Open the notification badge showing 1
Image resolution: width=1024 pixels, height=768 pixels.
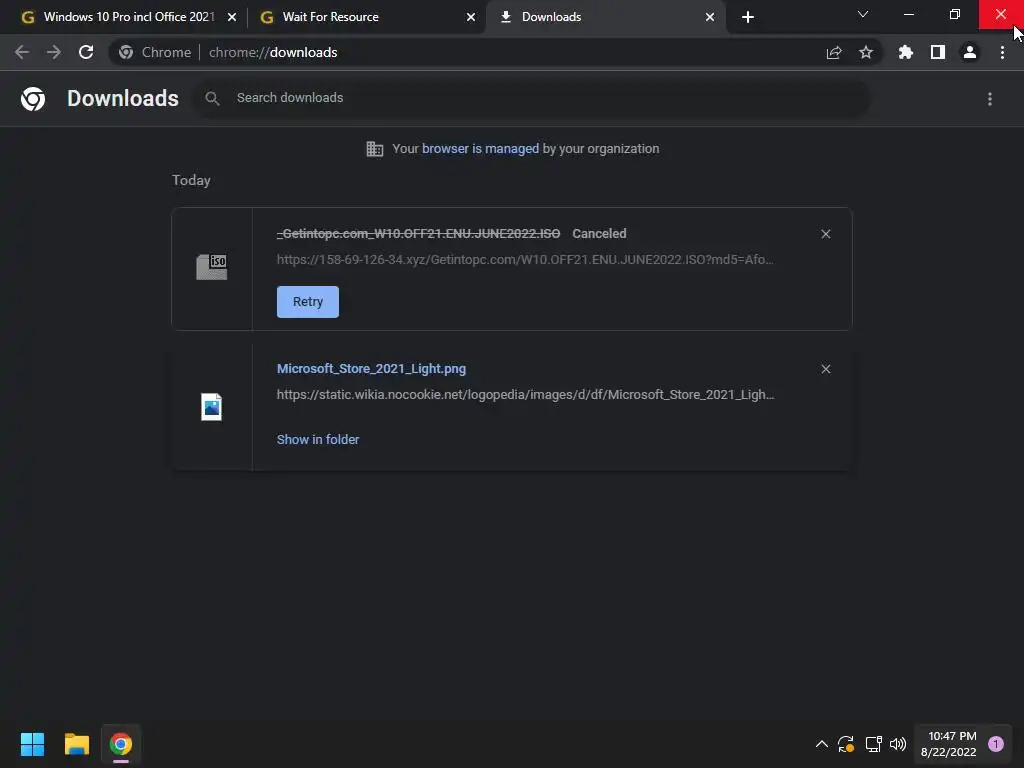coord(996,744)
